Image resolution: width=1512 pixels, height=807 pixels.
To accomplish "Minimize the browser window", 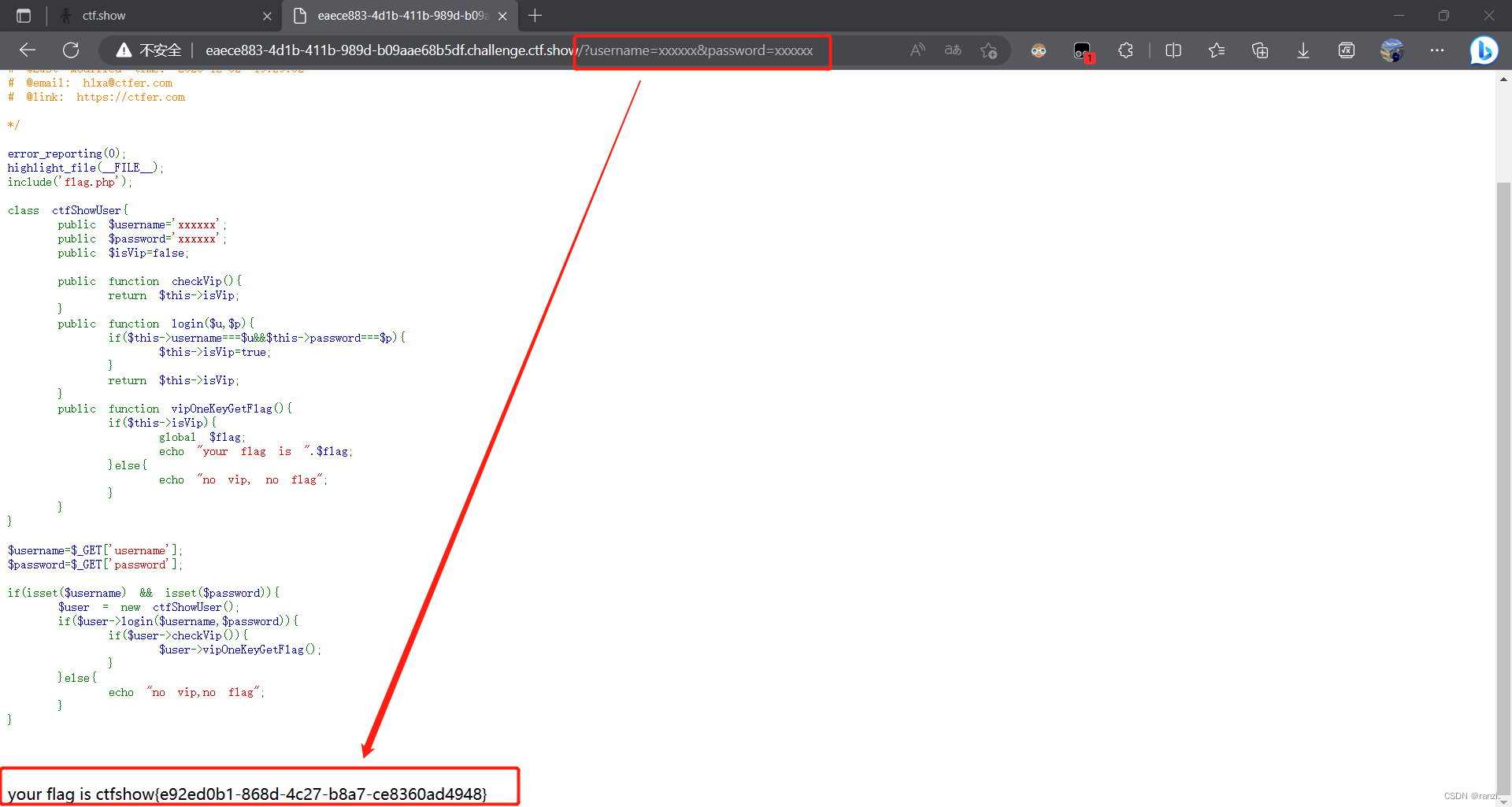I will [1399, 16].
